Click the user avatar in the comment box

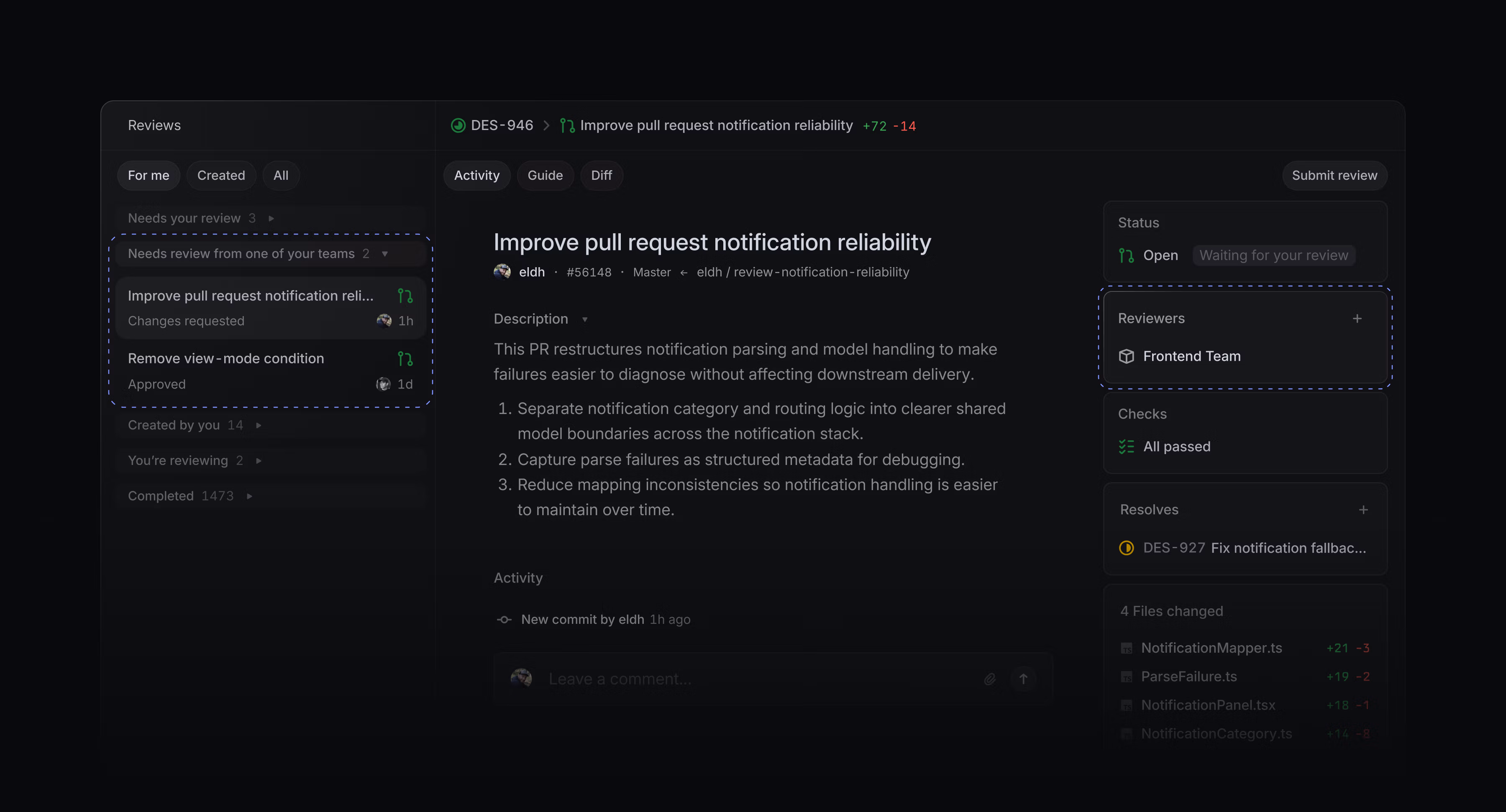click(x=521, y=679)
